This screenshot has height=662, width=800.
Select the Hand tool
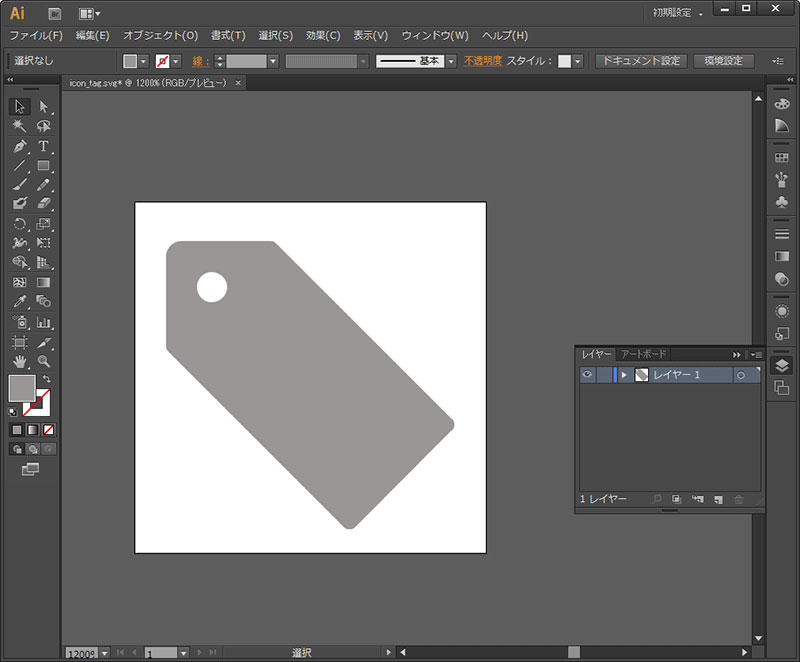coord(19,362)
